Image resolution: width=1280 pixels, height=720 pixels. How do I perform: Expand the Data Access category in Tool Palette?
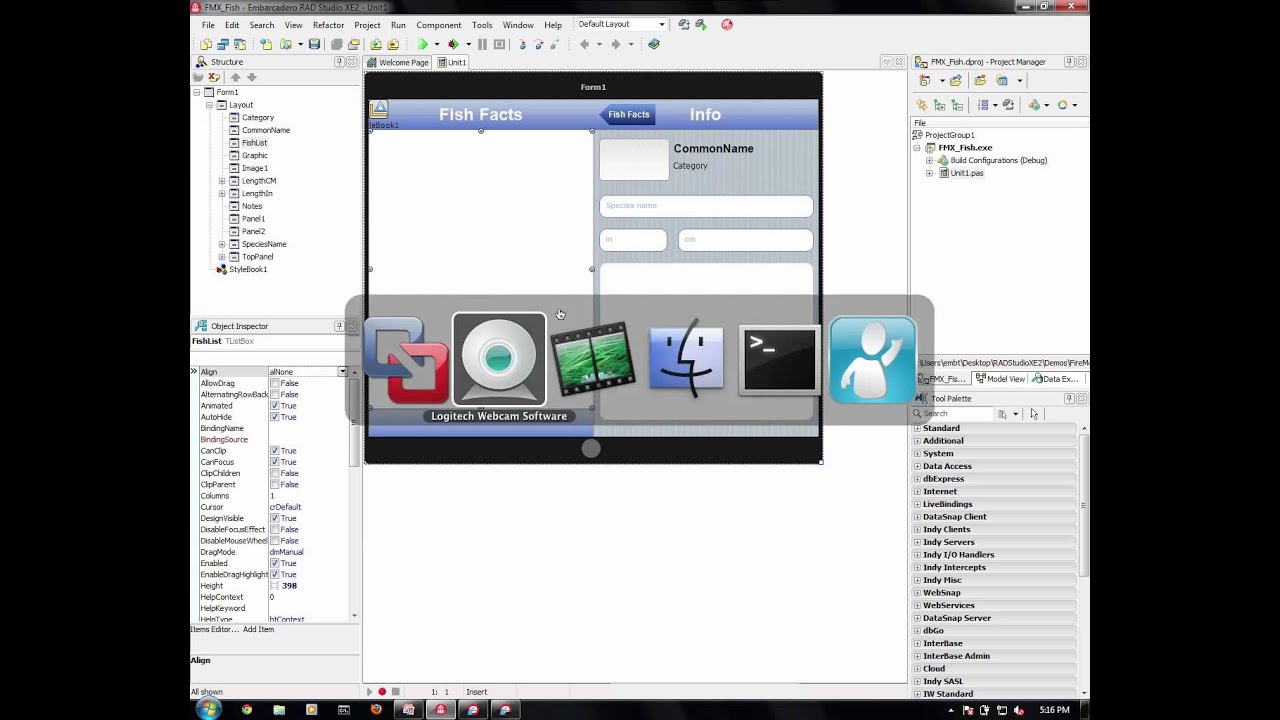(917, 466)
